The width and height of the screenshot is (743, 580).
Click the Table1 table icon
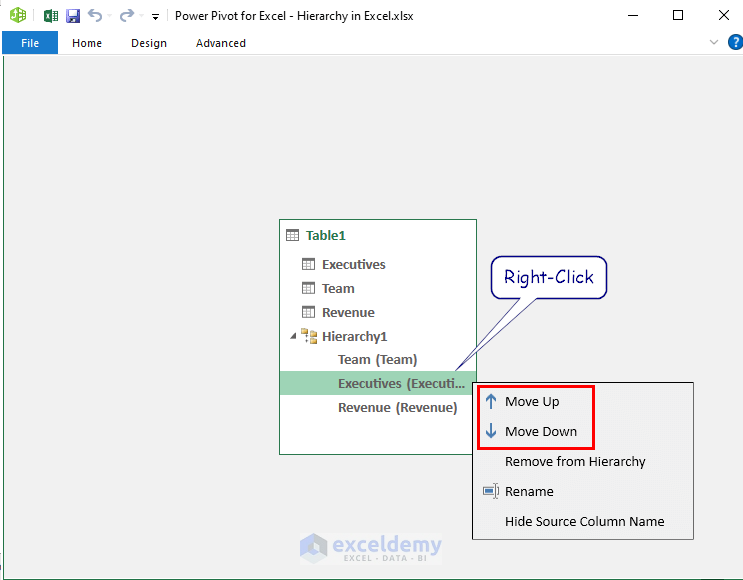[292, 235]
